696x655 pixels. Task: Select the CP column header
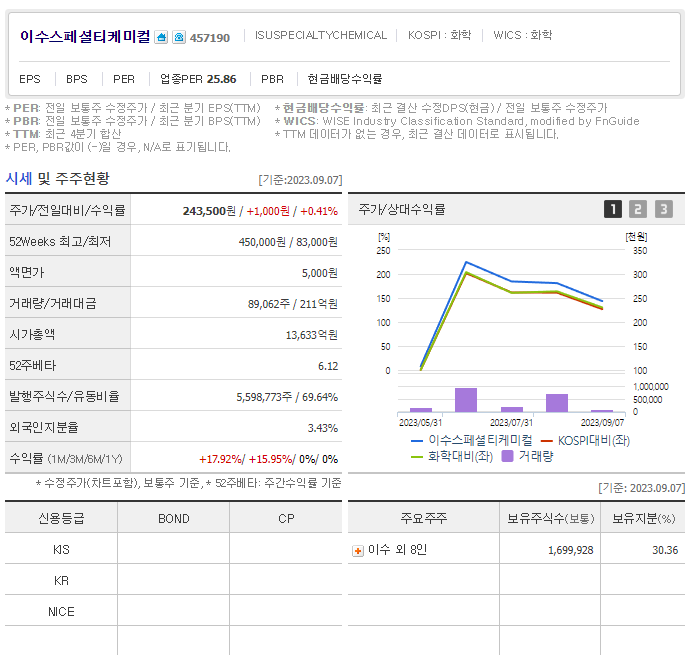coord(286,518)
